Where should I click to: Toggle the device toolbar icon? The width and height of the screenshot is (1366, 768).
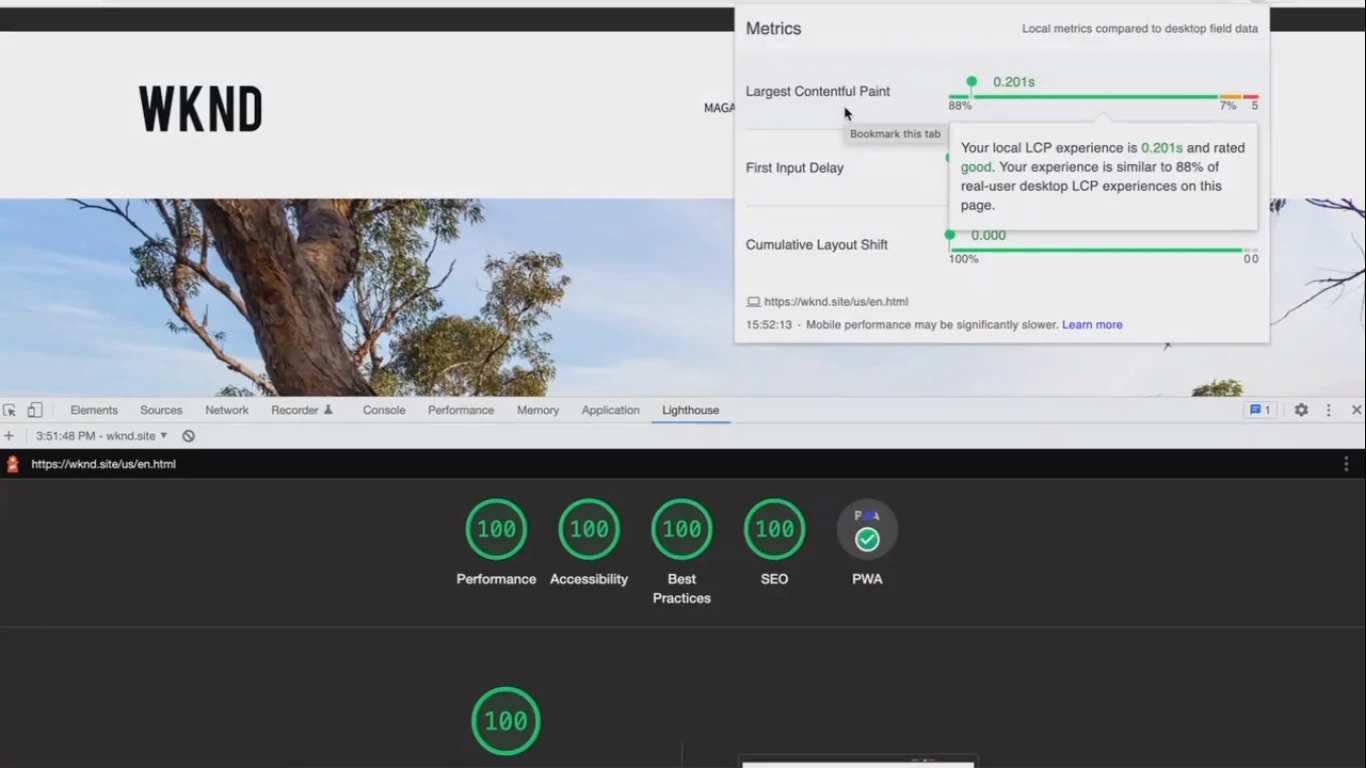click(35, 410)
